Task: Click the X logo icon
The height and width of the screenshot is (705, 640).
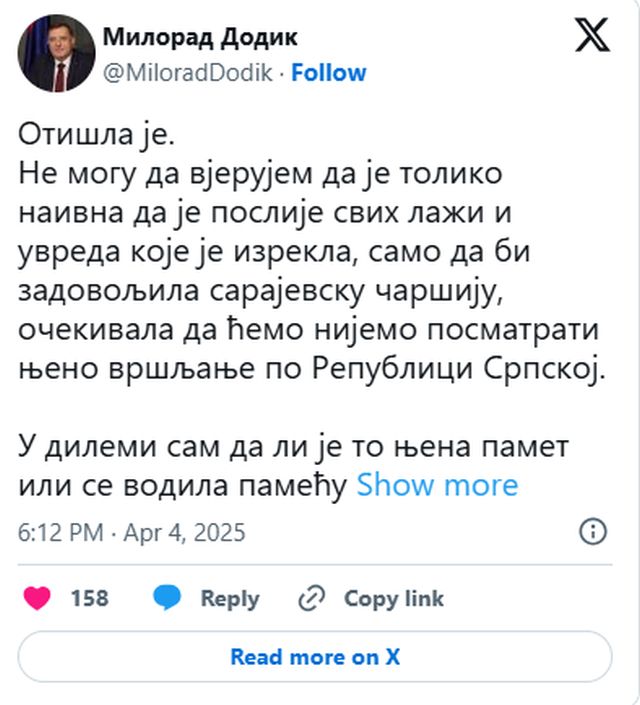Action: click(x=592, y=38)
